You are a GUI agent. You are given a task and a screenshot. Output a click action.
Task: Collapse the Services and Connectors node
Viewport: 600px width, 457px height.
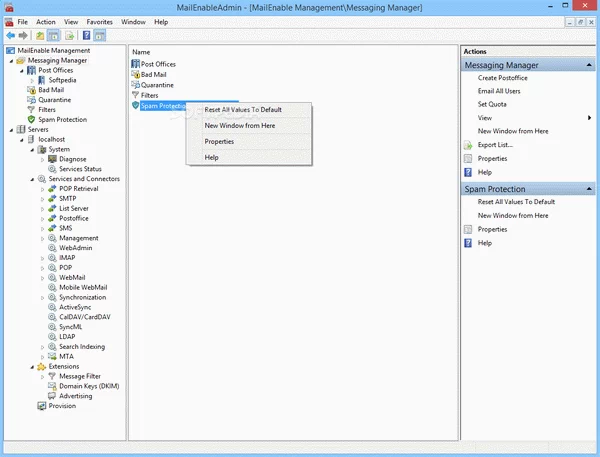(32, 180)
